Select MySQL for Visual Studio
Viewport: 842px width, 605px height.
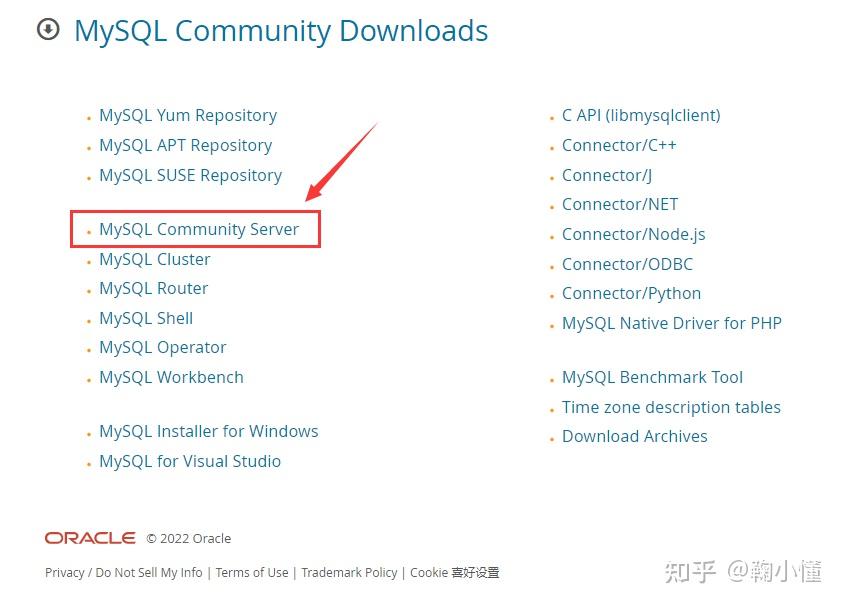190,462
